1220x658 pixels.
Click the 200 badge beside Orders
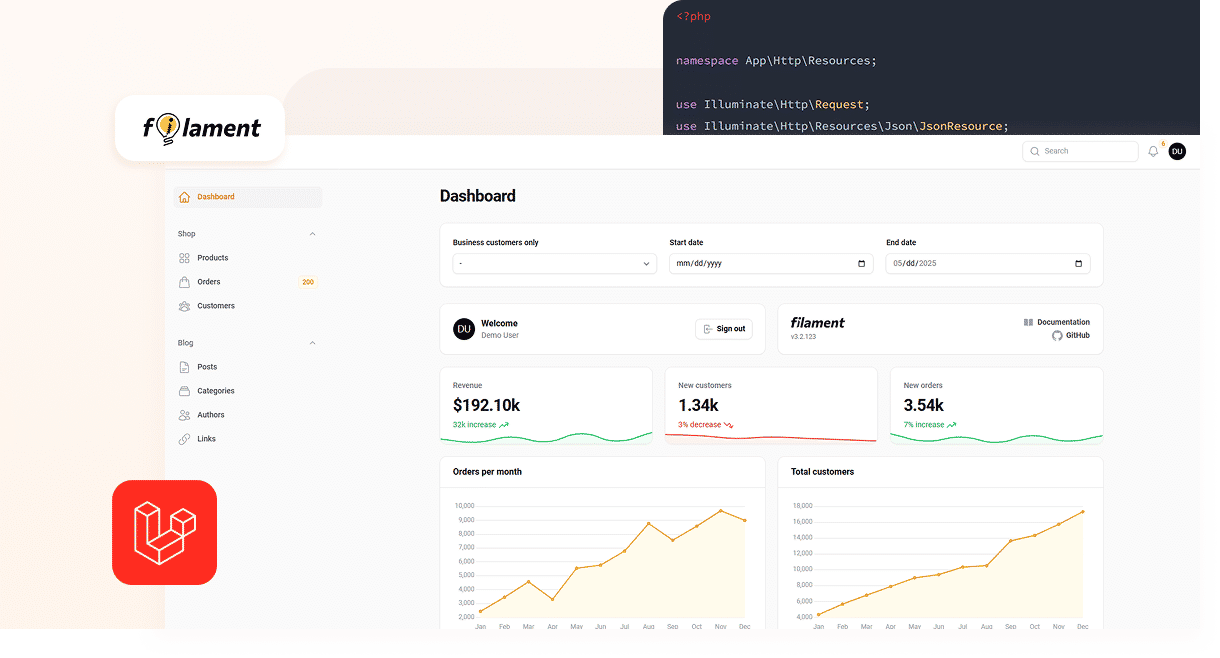point(308,282)
